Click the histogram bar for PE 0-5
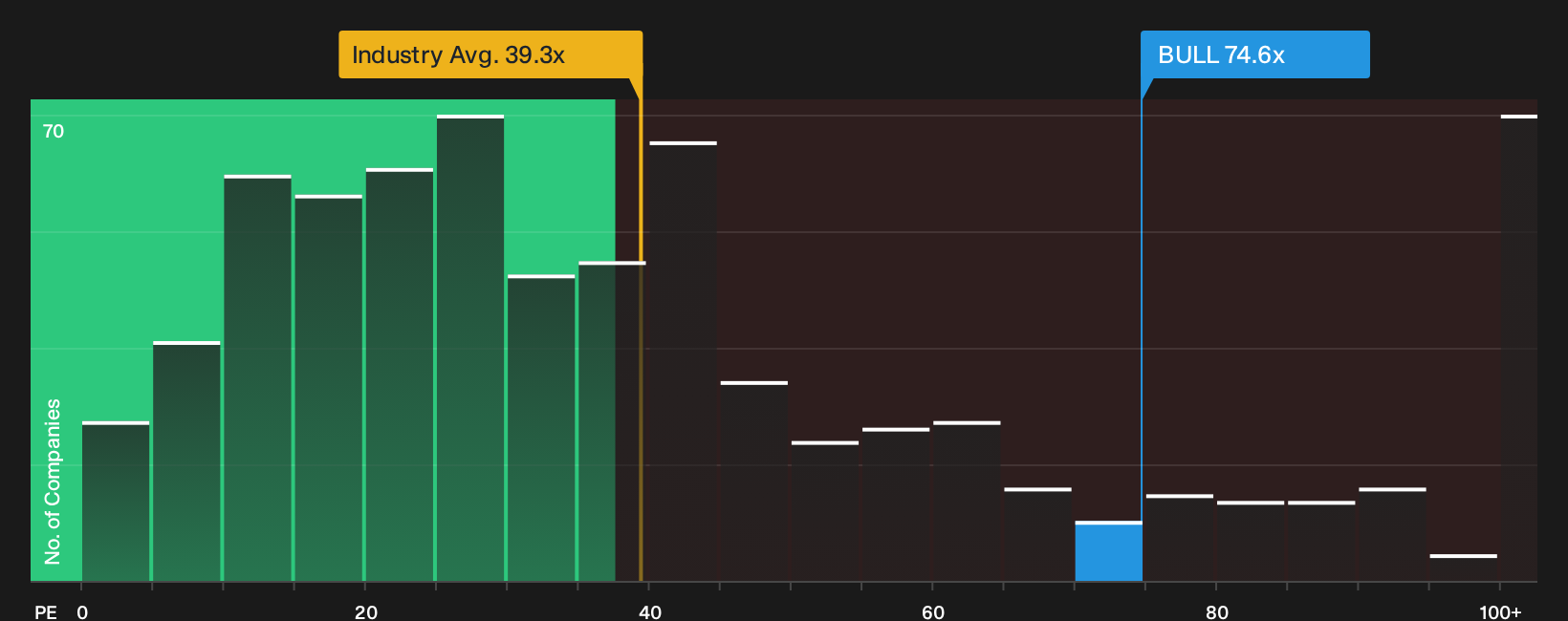1568x621 pixels. pos(116,502)
